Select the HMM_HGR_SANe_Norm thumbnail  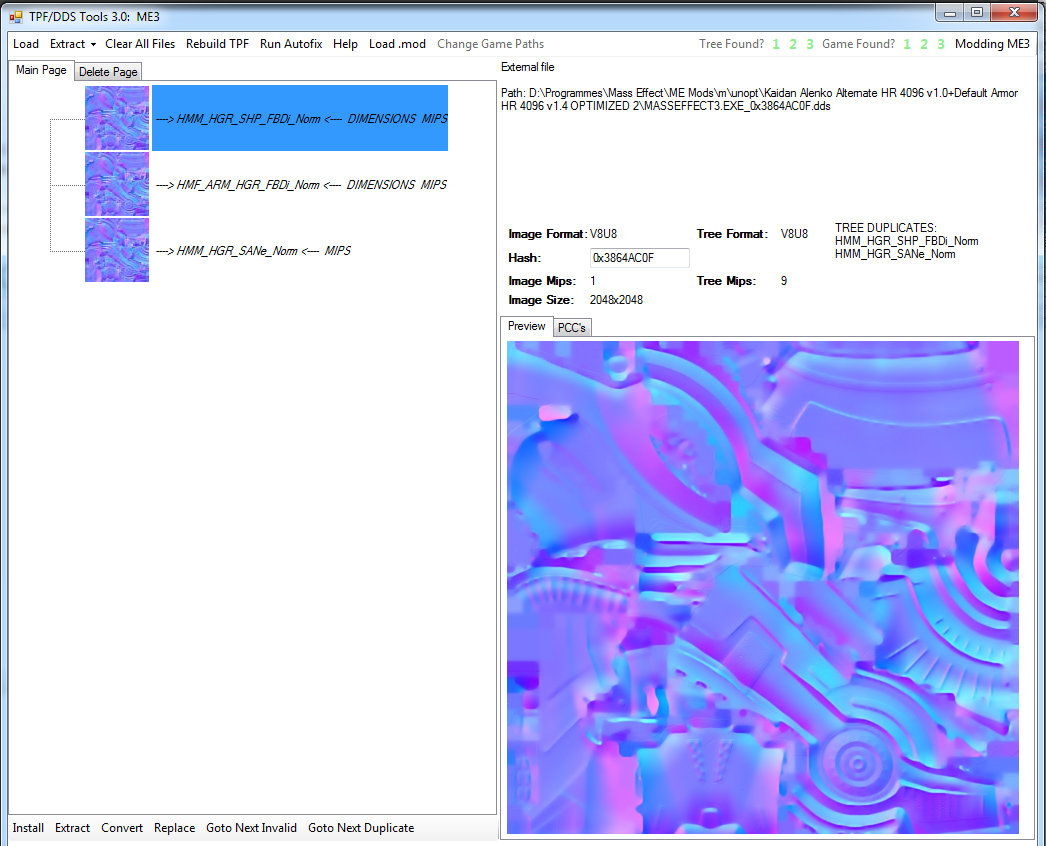[x=117, y=250]
